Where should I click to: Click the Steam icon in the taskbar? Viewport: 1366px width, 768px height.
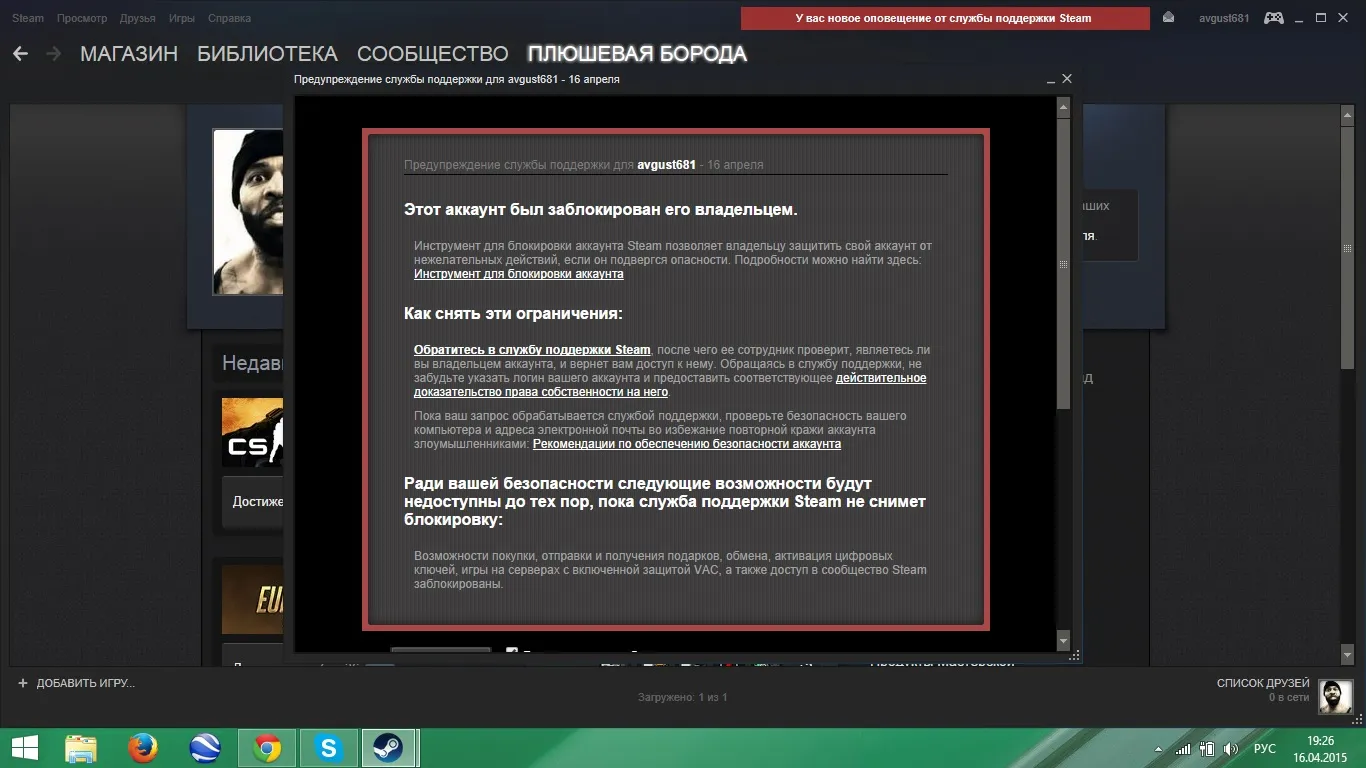pos(388,747)
